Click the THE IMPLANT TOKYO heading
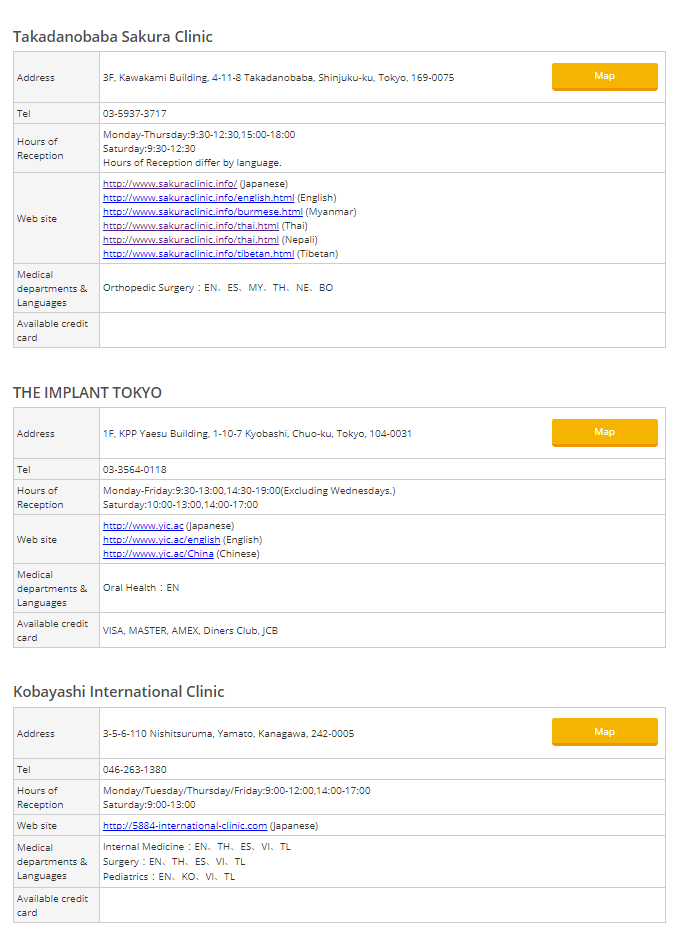The width and height of the screenshot is (680, 945). [87, 393]
